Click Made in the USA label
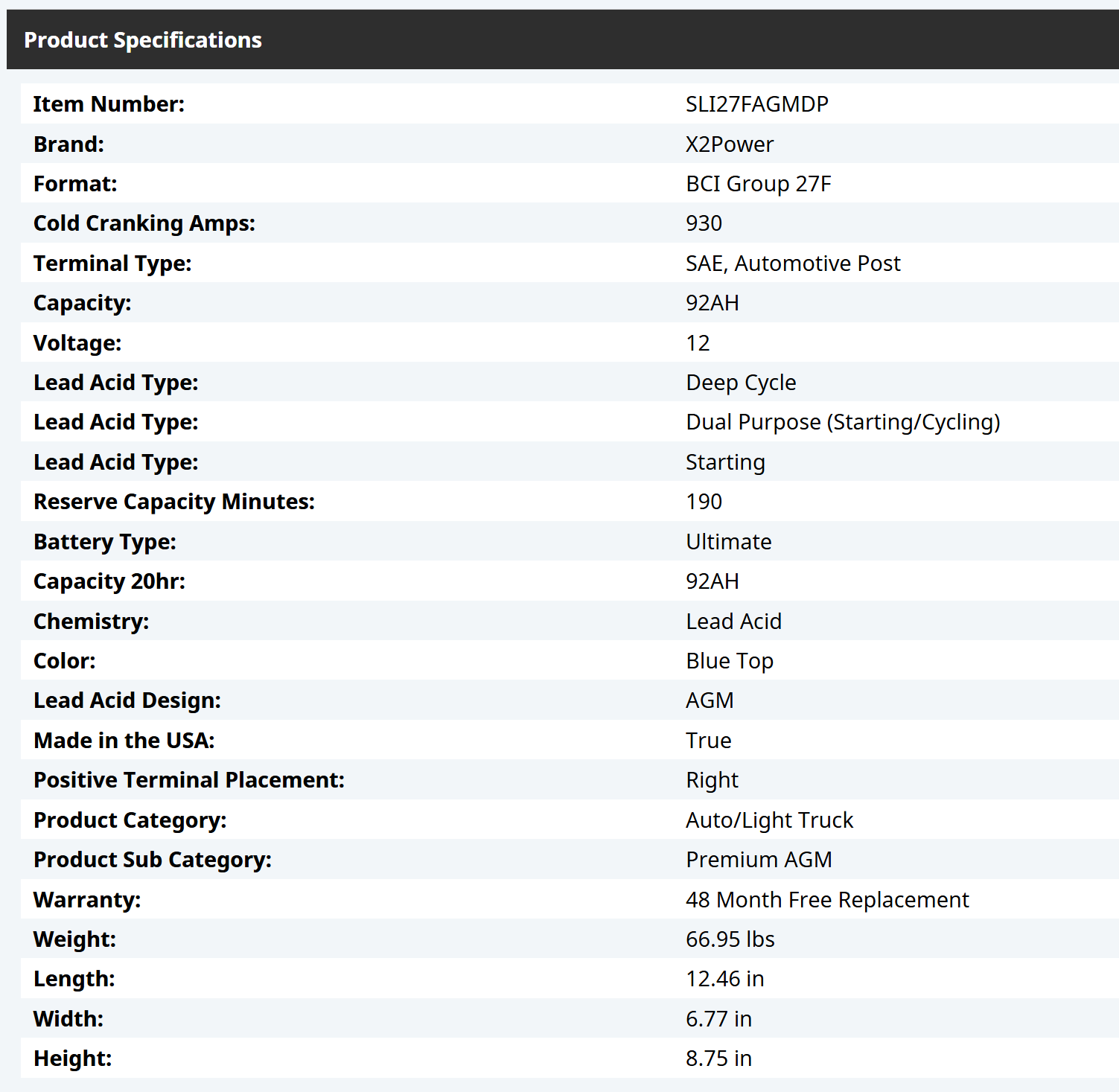 point(124,741)
